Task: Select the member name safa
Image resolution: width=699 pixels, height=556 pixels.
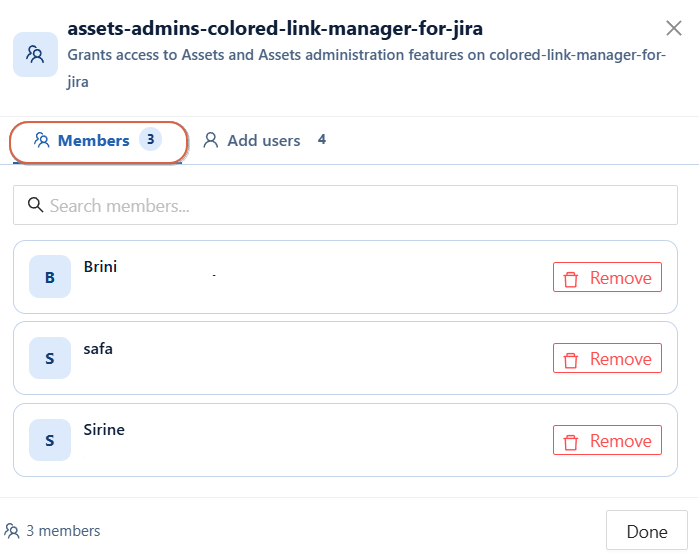Action: click(98, 349)
